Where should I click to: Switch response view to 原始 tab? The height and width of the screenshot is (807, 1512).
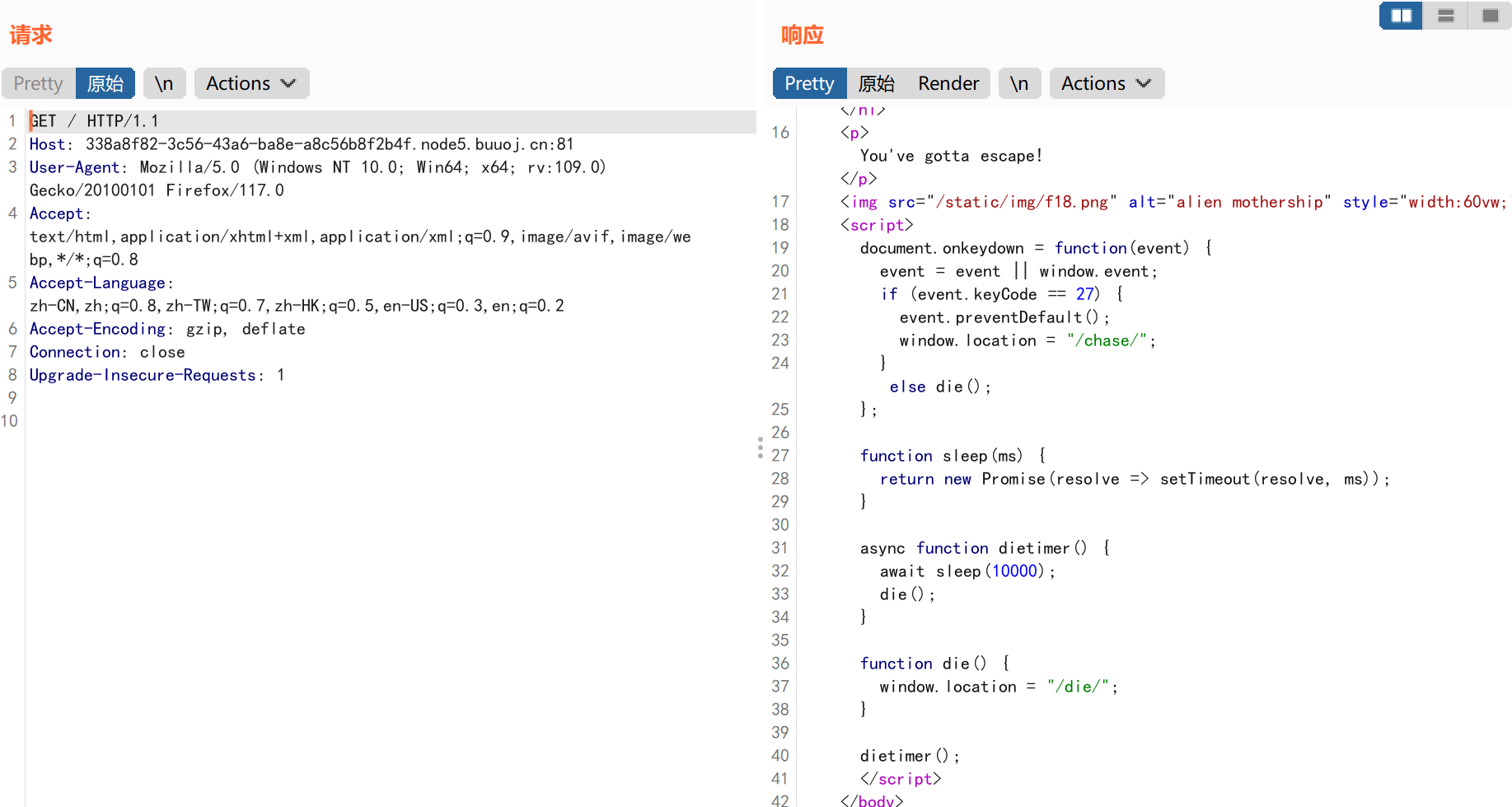pos(876,83)
